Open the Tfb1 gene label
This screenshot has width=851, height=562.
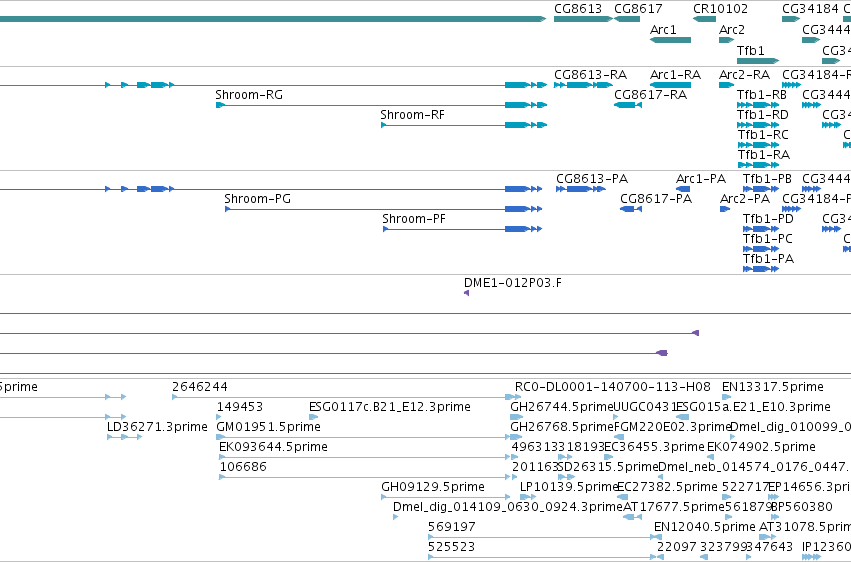tap(751, 50)
